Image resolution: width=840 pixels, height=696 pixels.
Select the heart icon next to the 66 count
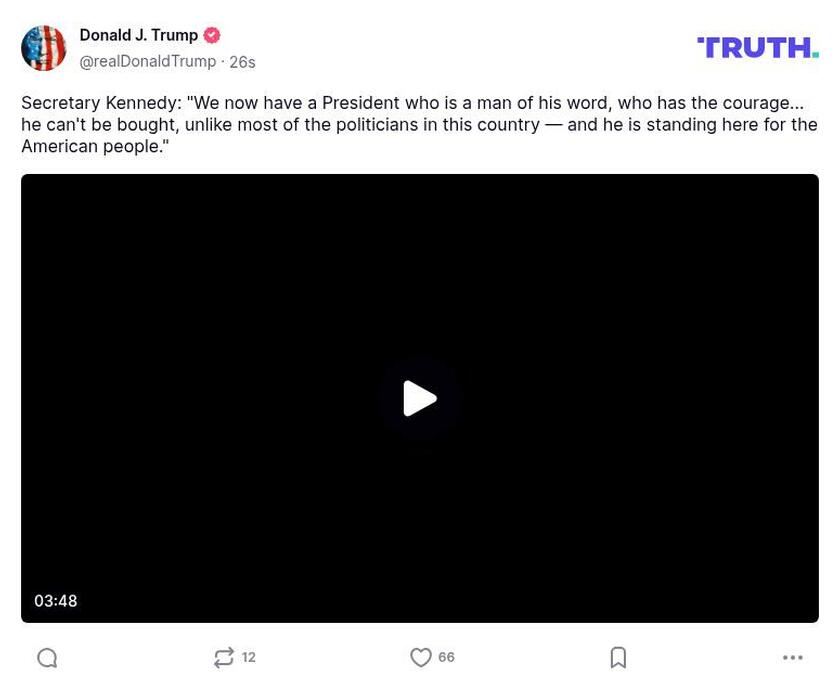[420, 657]
